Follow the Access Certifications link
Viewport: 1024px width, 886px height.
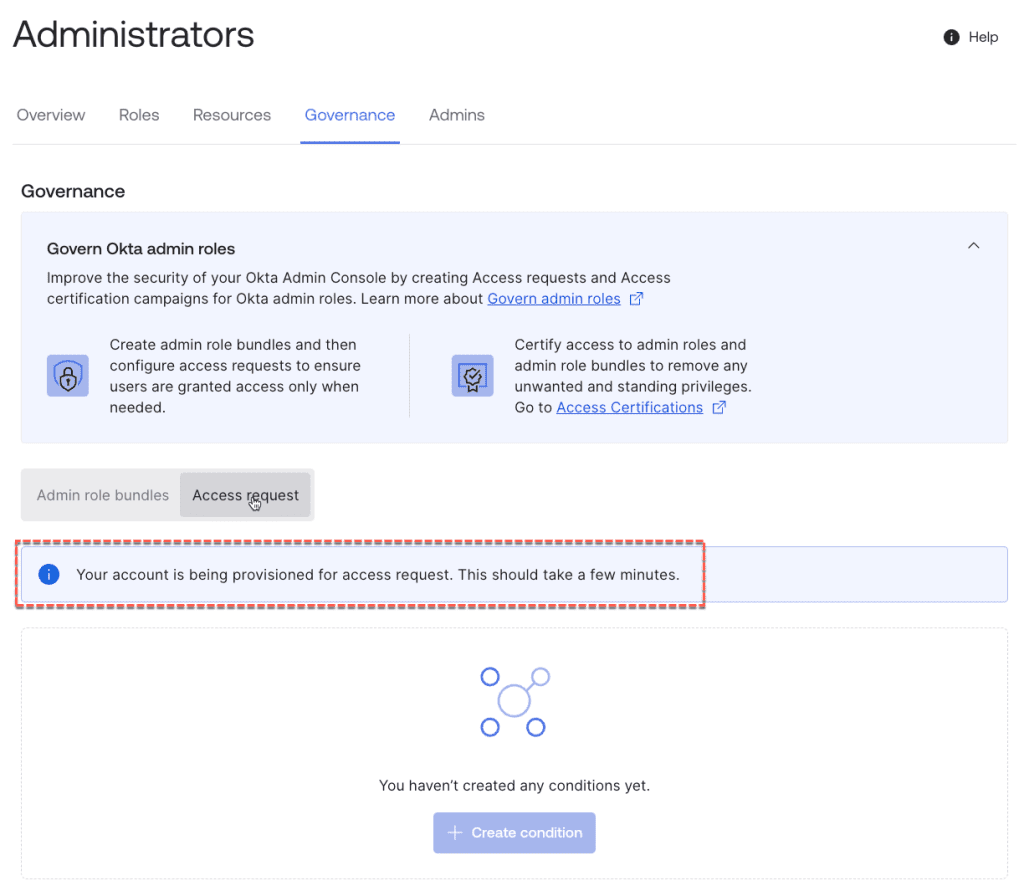[629, 407]
